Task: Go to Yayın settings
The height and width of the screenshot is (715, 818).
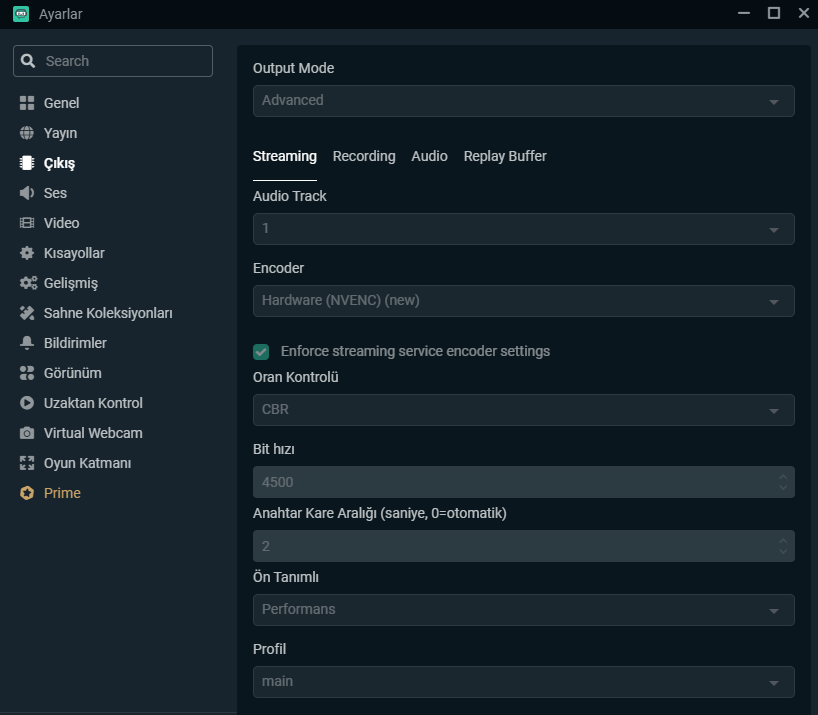Action: 61,133
